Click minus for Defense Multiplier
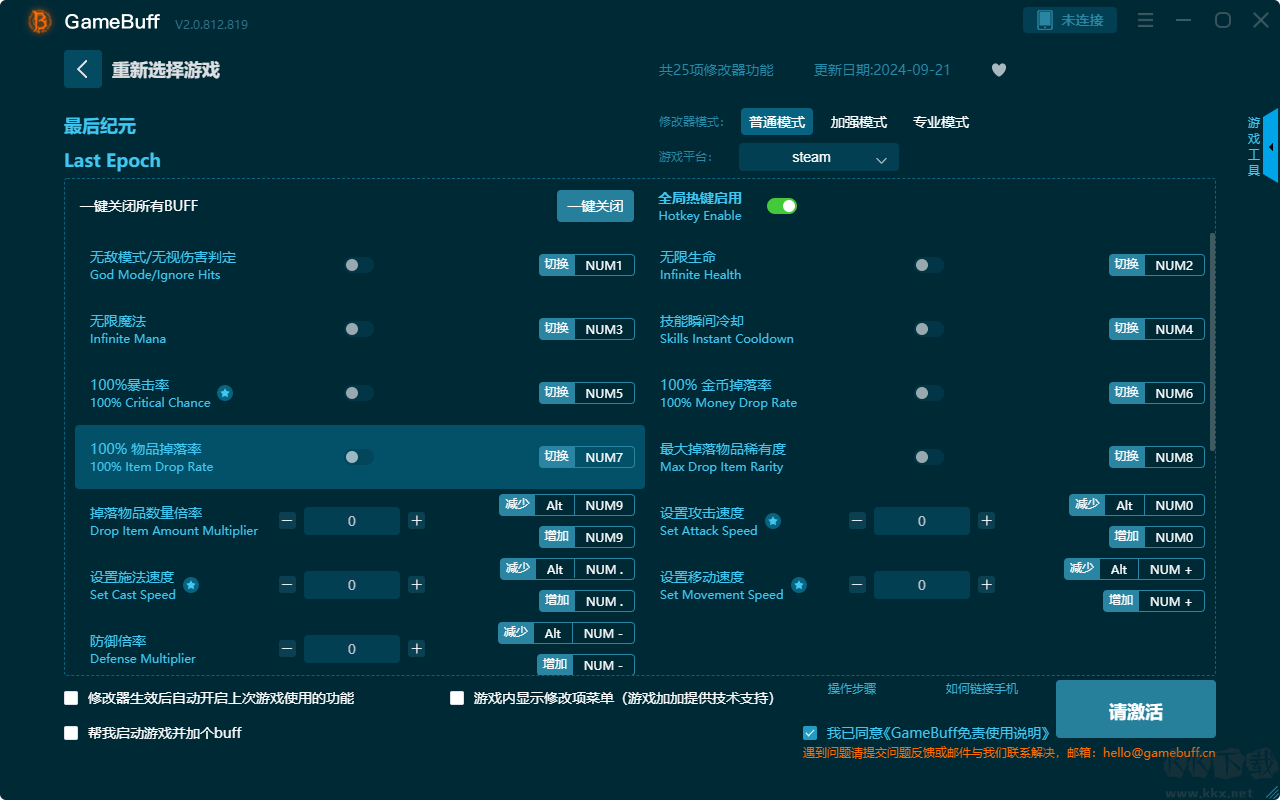The height and width of the screenshot is (800, 1280). pos(287,648)
